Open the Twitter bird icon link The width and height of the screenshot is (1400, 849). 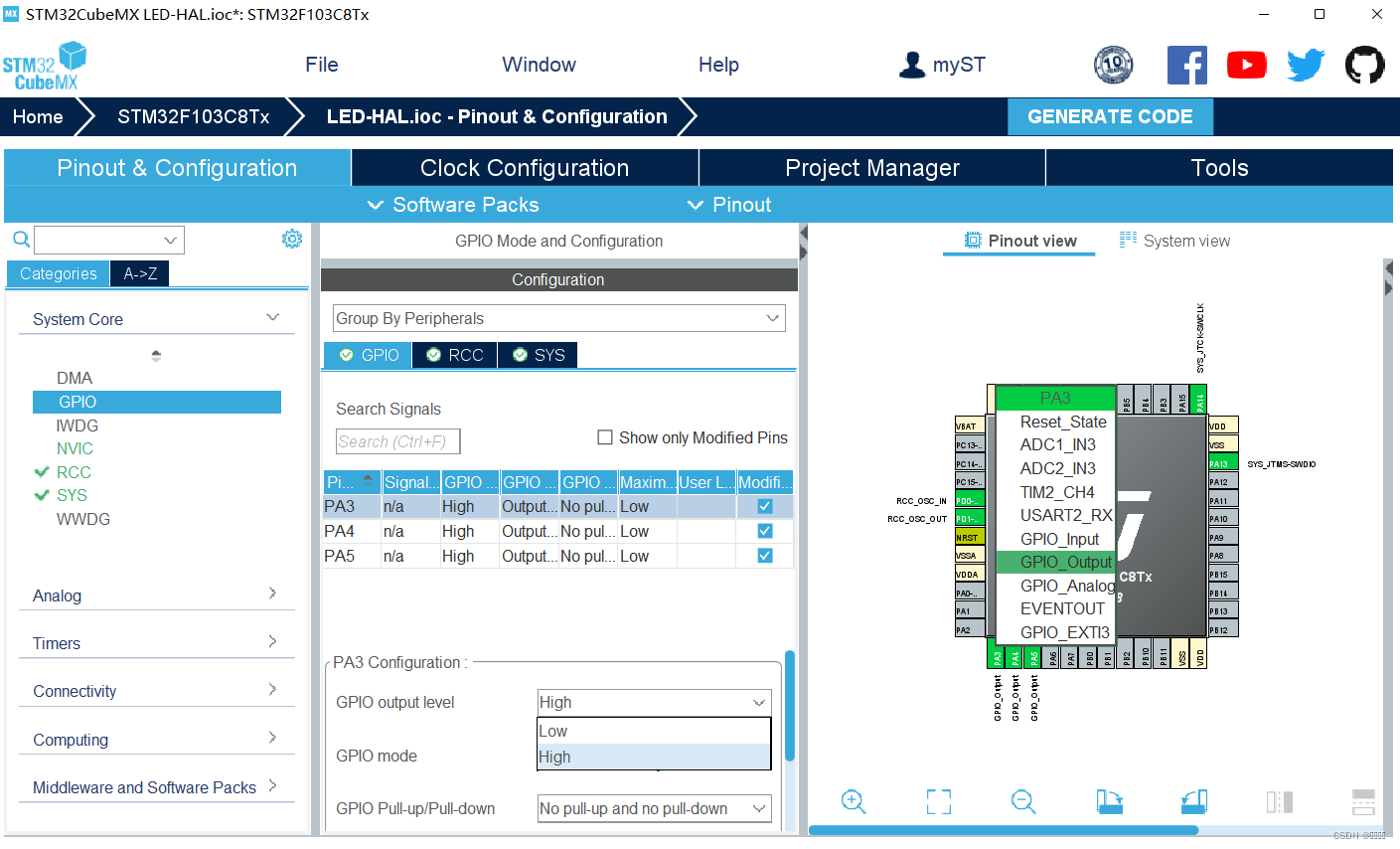coord(1306,66)
